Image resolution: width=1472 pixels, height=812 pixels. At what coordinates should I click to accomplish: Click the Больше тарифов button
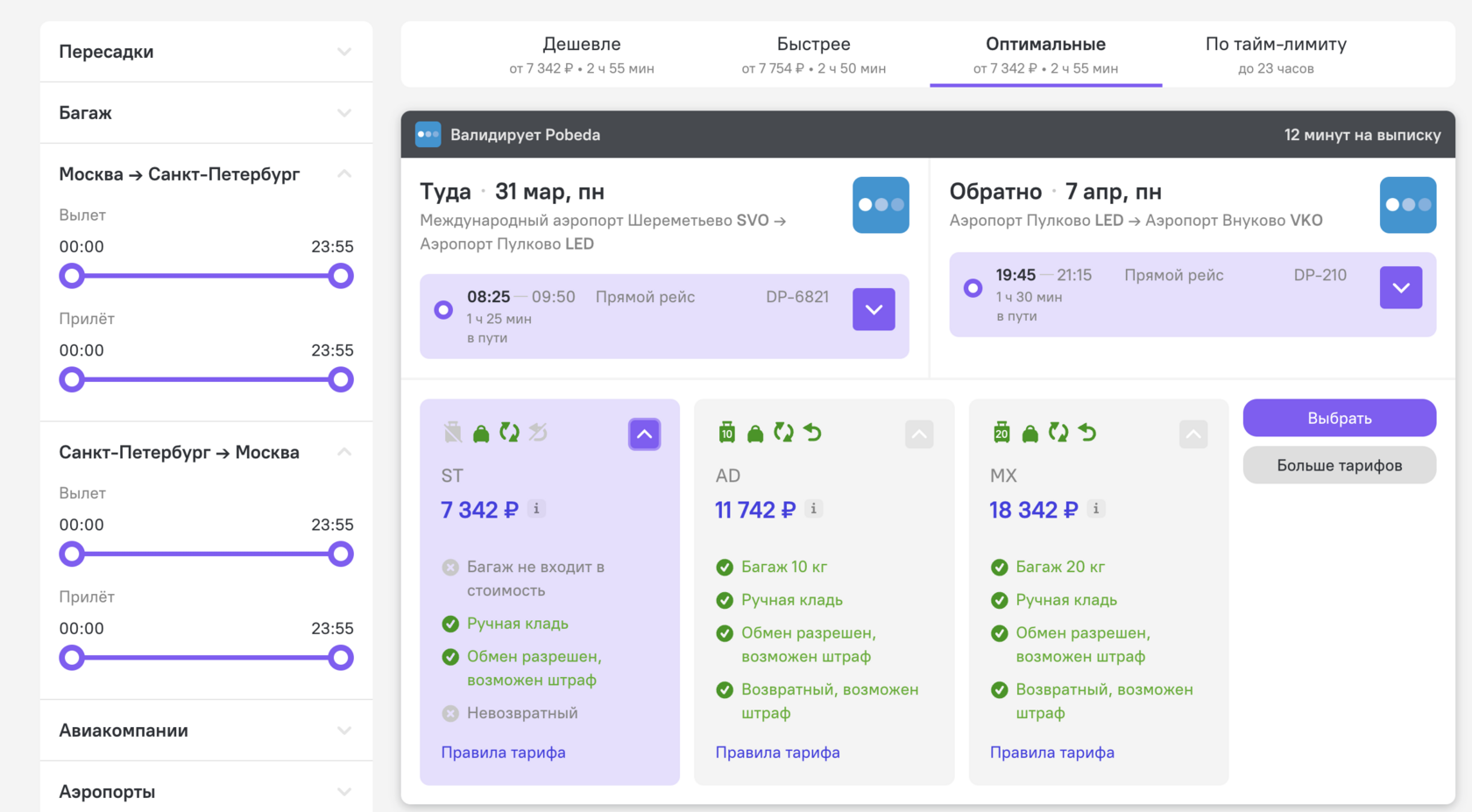pos(1340,465)
